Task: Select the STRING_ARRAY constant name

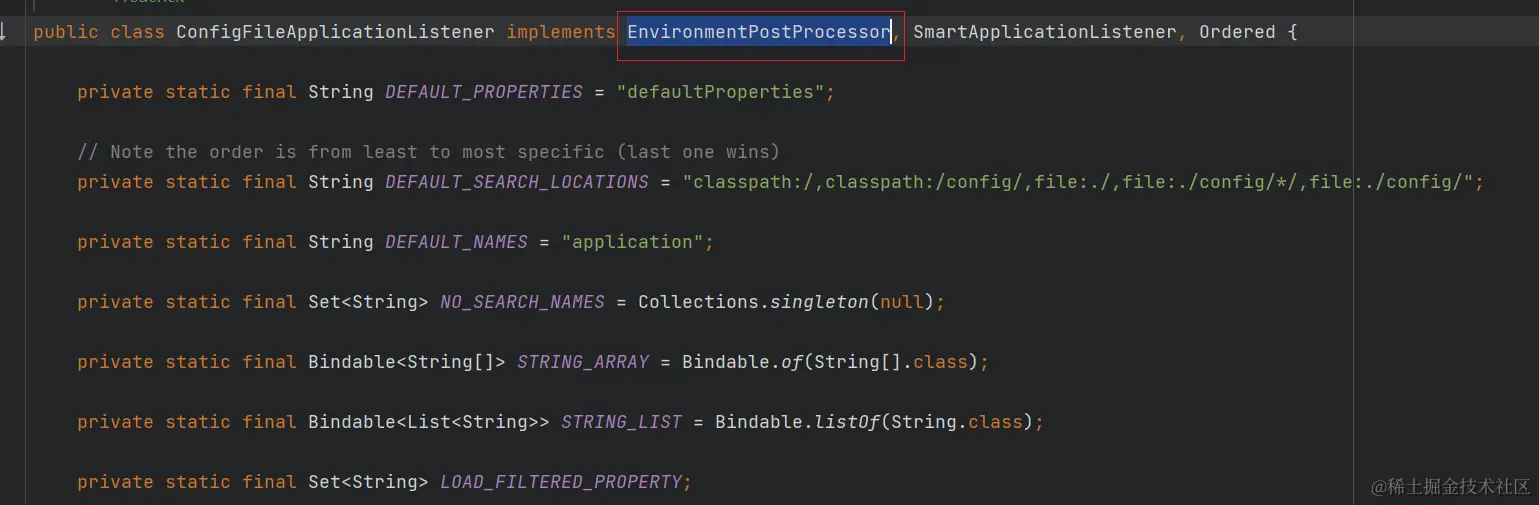Action: (583, 362)
